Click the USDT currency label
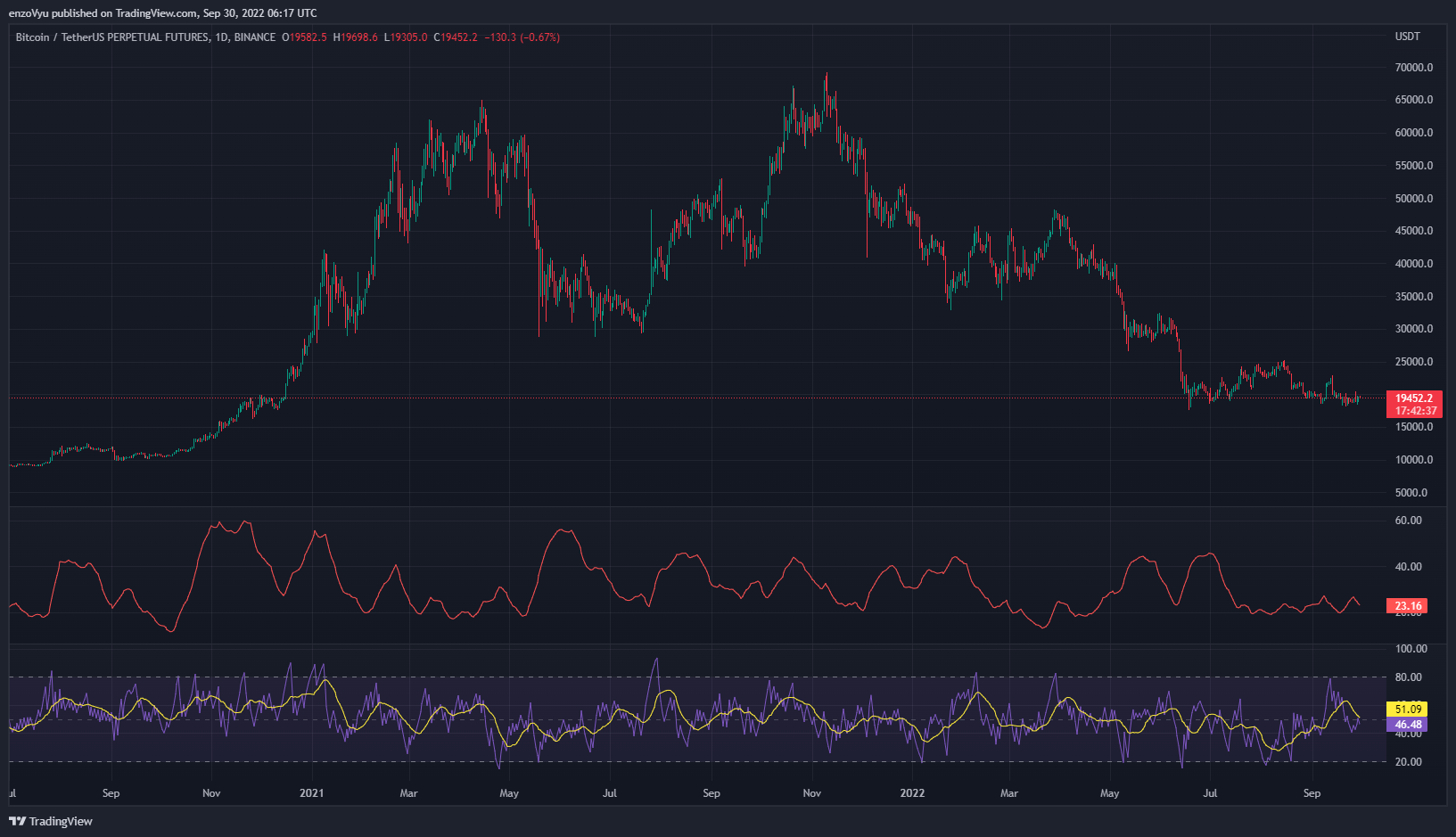 [x=1408, y=37]
